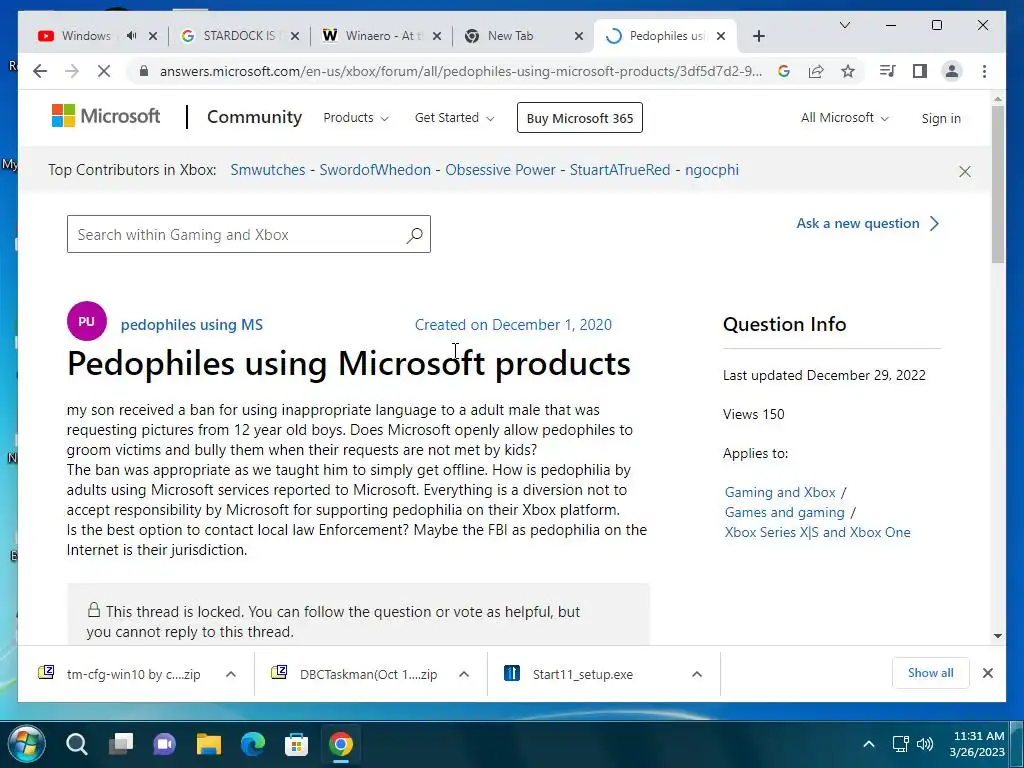Screen dimensions: 1024x768
Task: Toggle the browser side panel icon
Action: click(x=920, y=71)
